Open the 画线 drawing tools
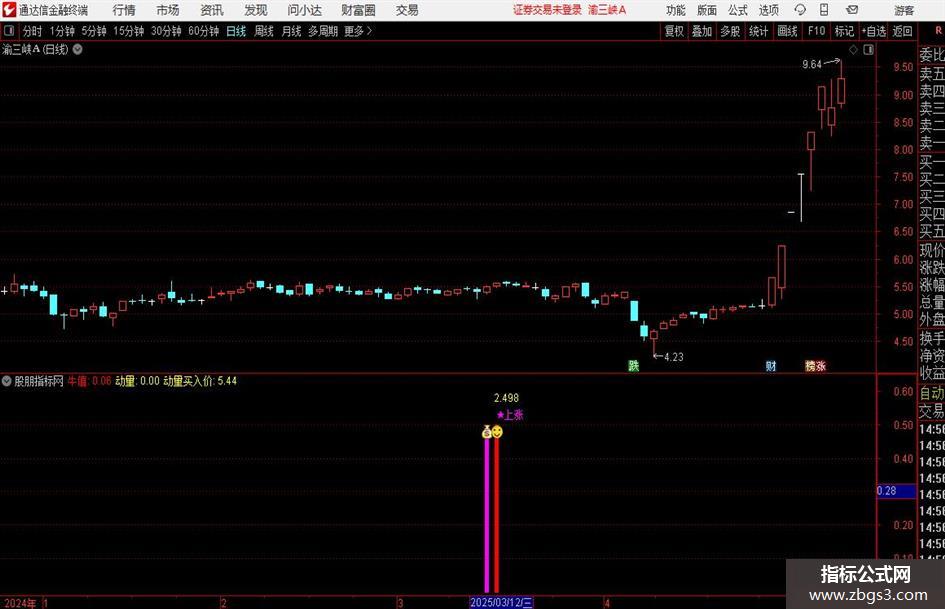Image resolution: width=945 pixels, height=609 pixels. coord(787,31)
